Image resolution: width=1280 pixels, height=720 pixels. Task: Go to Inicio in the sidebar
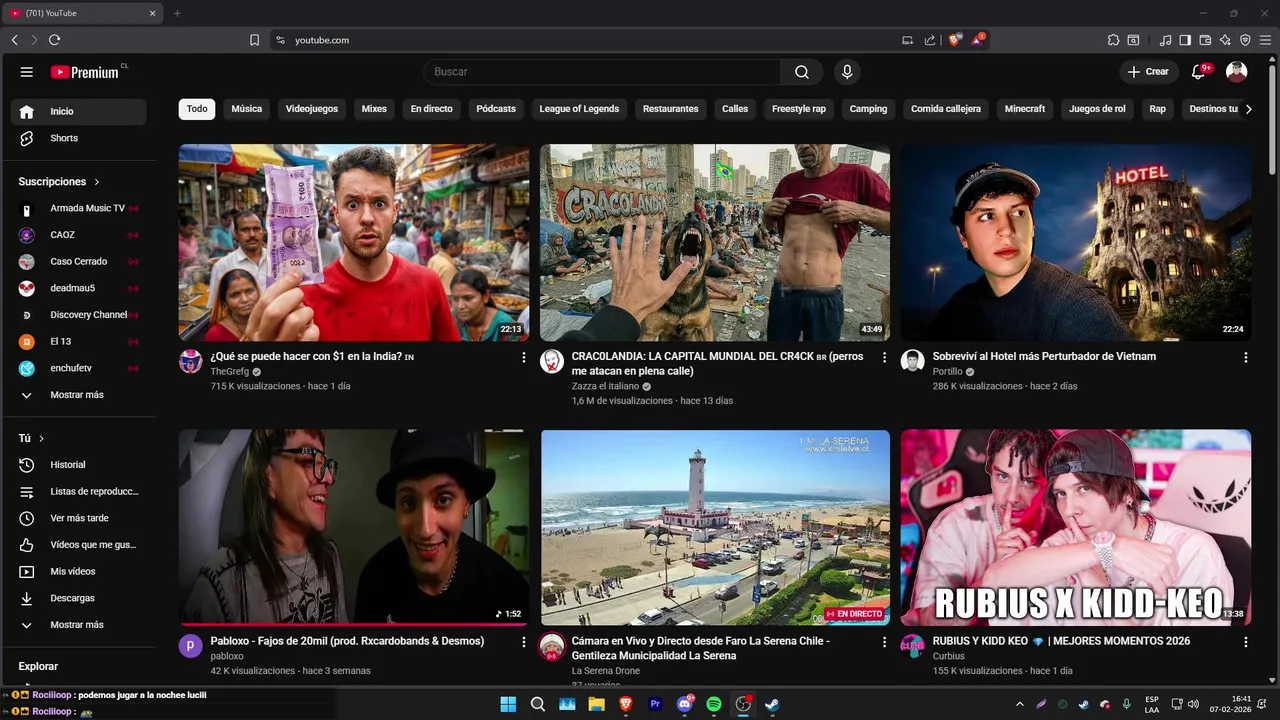[78, 111]
